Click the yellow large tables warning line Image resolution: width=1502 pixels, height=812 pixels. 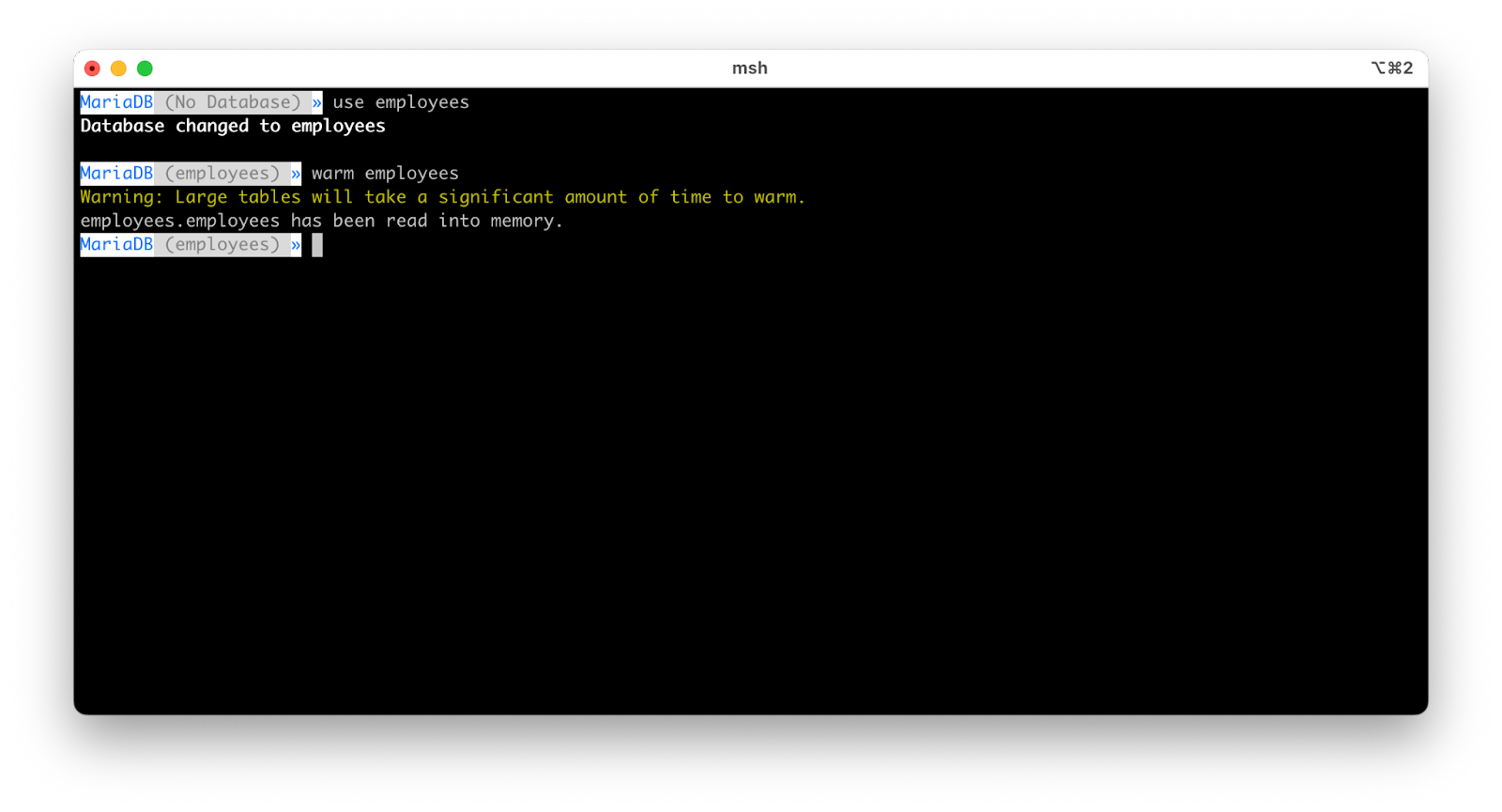coord(442,197)
